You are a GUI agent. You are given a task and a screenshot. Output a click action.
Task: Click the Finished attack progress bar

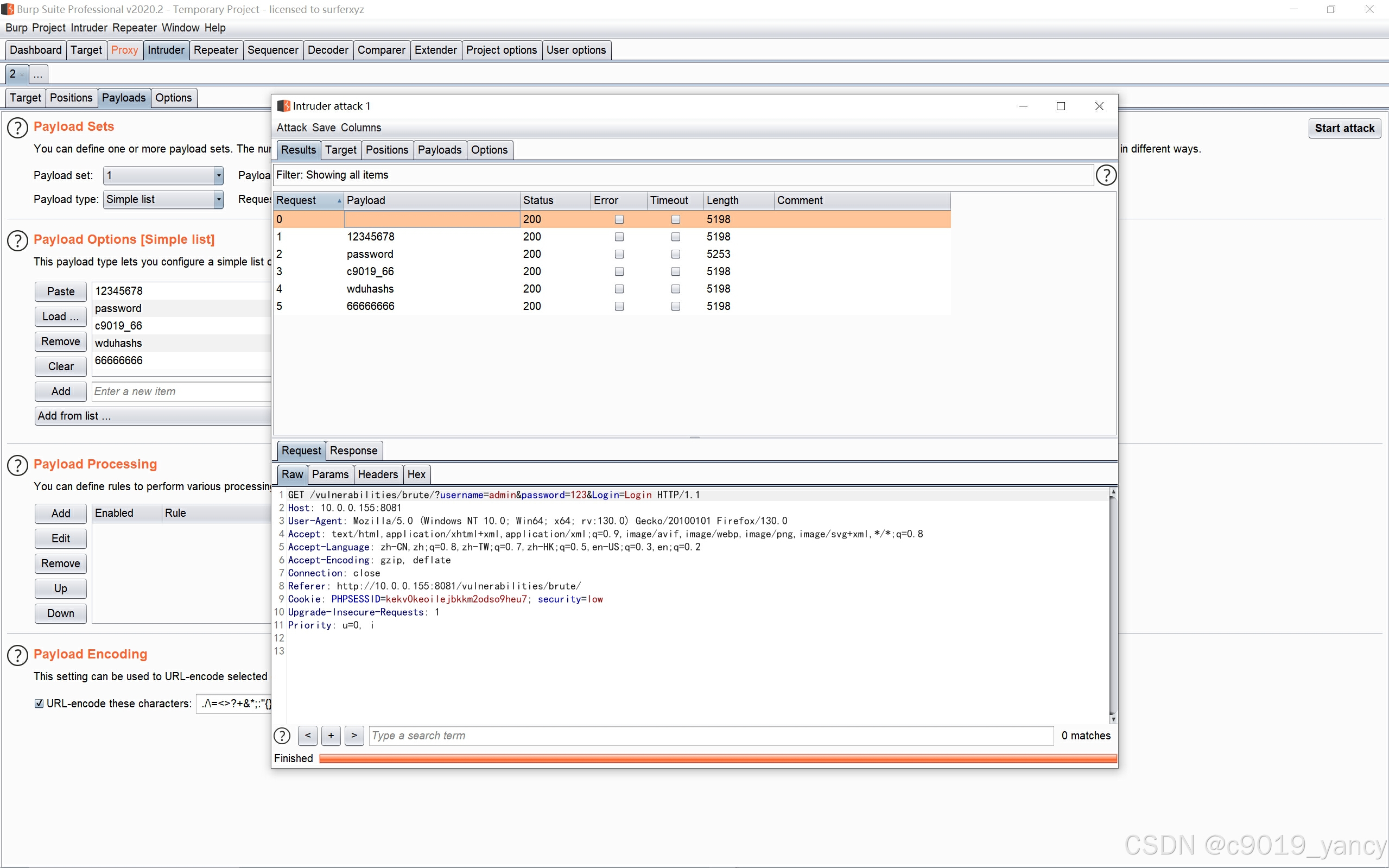[718, 759]
